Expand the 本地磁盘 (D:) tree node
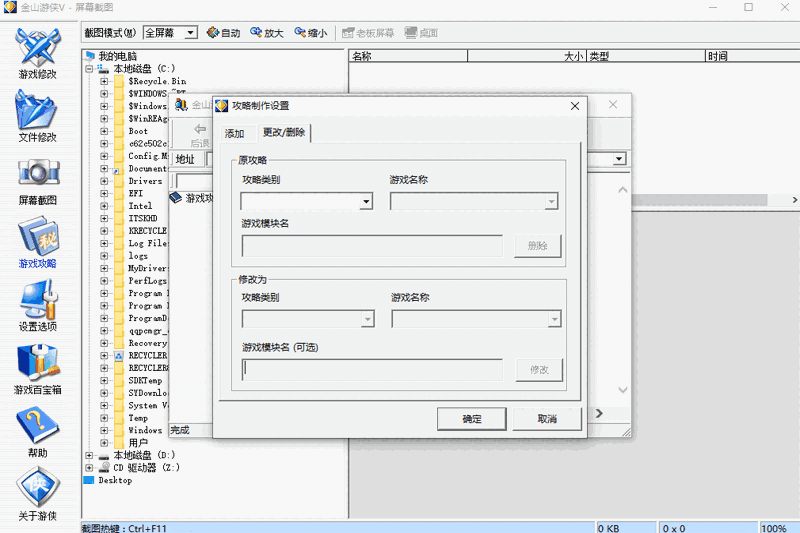800x533 pixels. (x=89, y=455)
